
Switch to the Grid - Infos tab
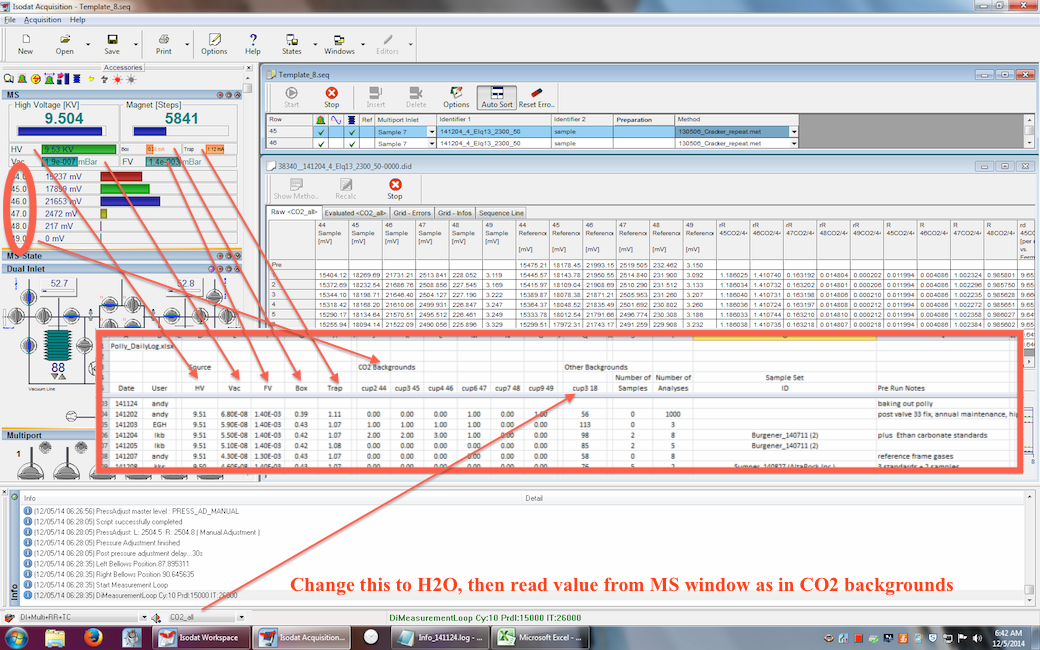pos(455,213)
